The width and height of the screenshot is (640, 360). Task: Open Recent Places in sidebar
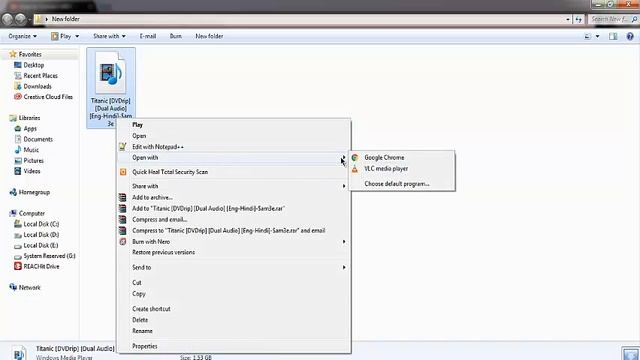(x=40, y=76)
